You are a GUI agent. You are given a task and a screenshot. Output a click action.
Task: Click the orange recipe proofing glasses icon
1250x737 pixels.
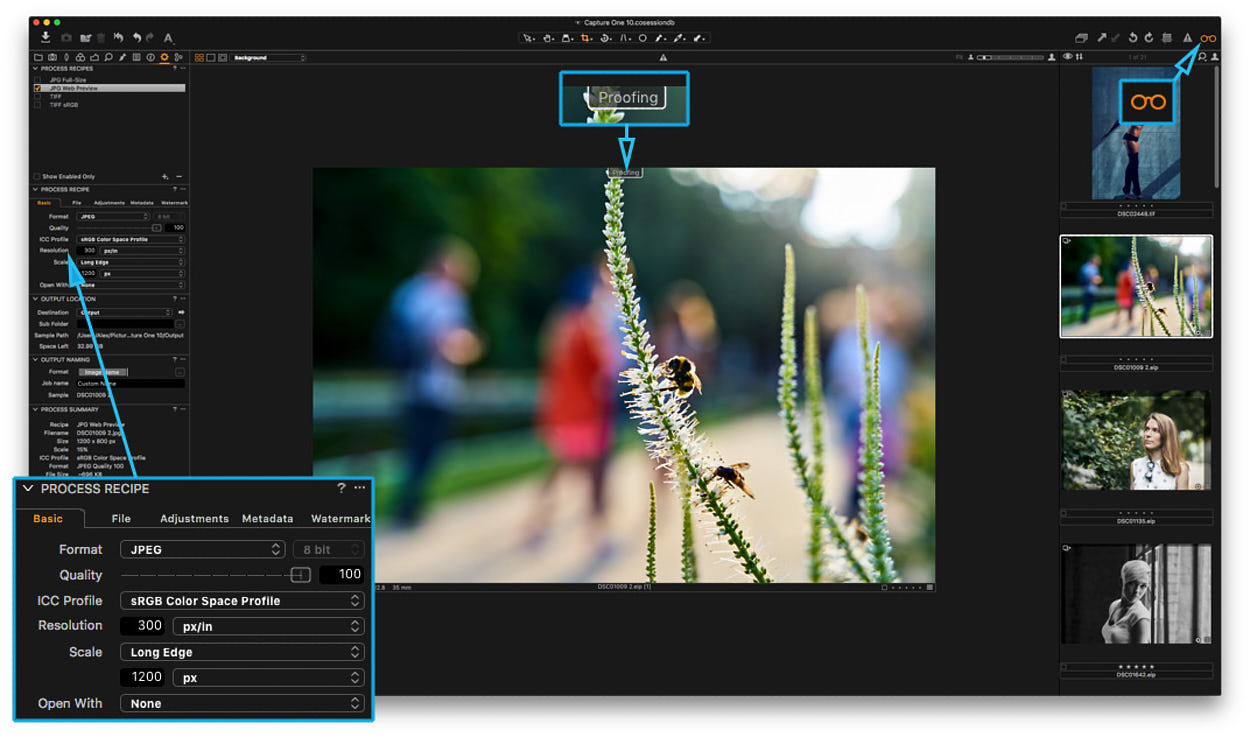[x=1208, y=38]
